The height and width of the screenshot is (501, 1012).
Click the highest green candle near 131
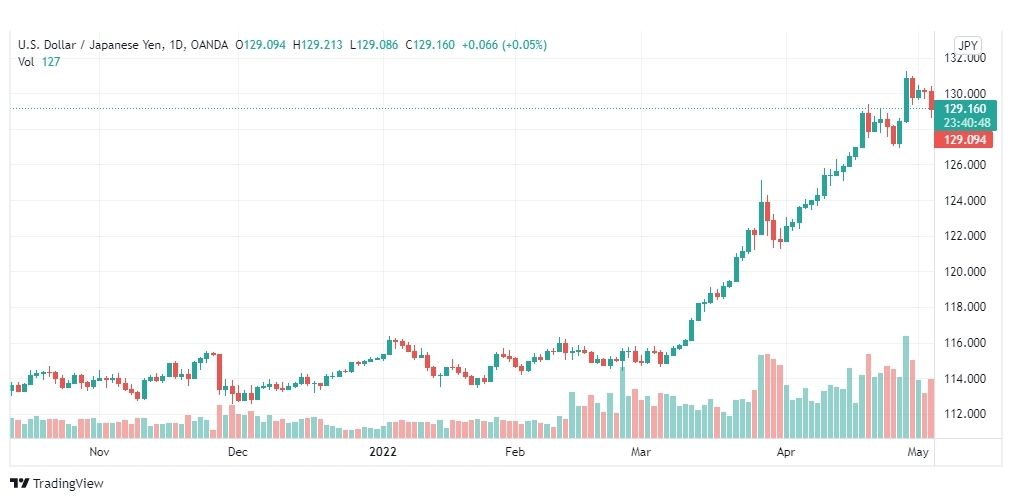pyautogui.click(x=906, y=99)
